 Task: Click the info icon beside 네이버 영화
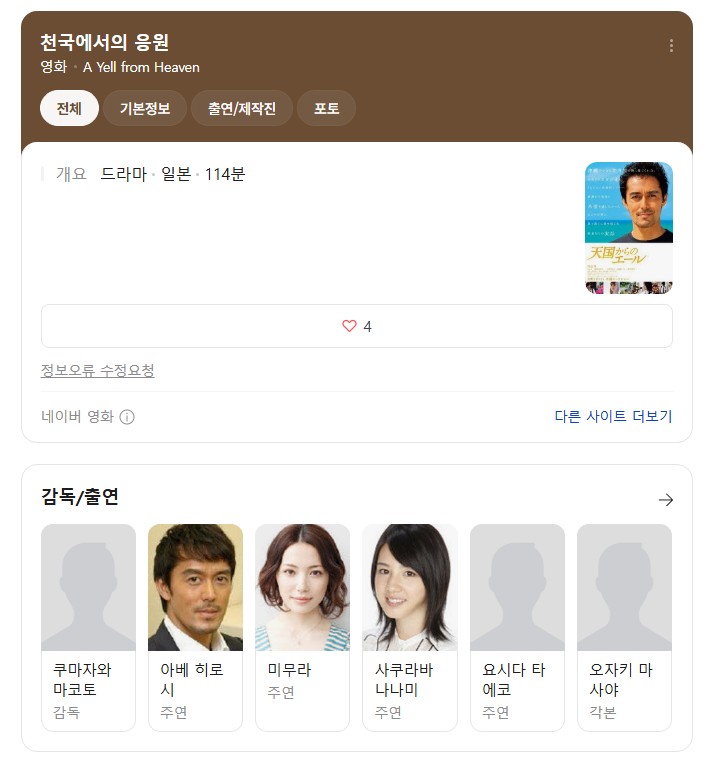tap(127, 417)
